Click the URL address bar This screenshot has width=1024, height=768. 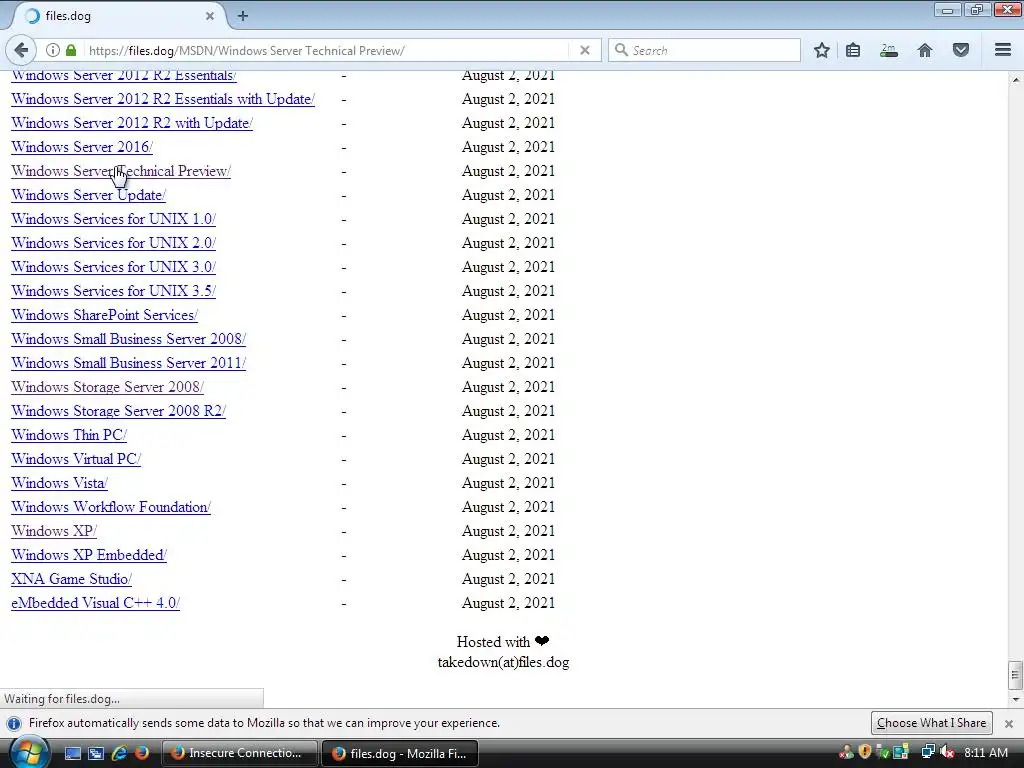[327, 50]
